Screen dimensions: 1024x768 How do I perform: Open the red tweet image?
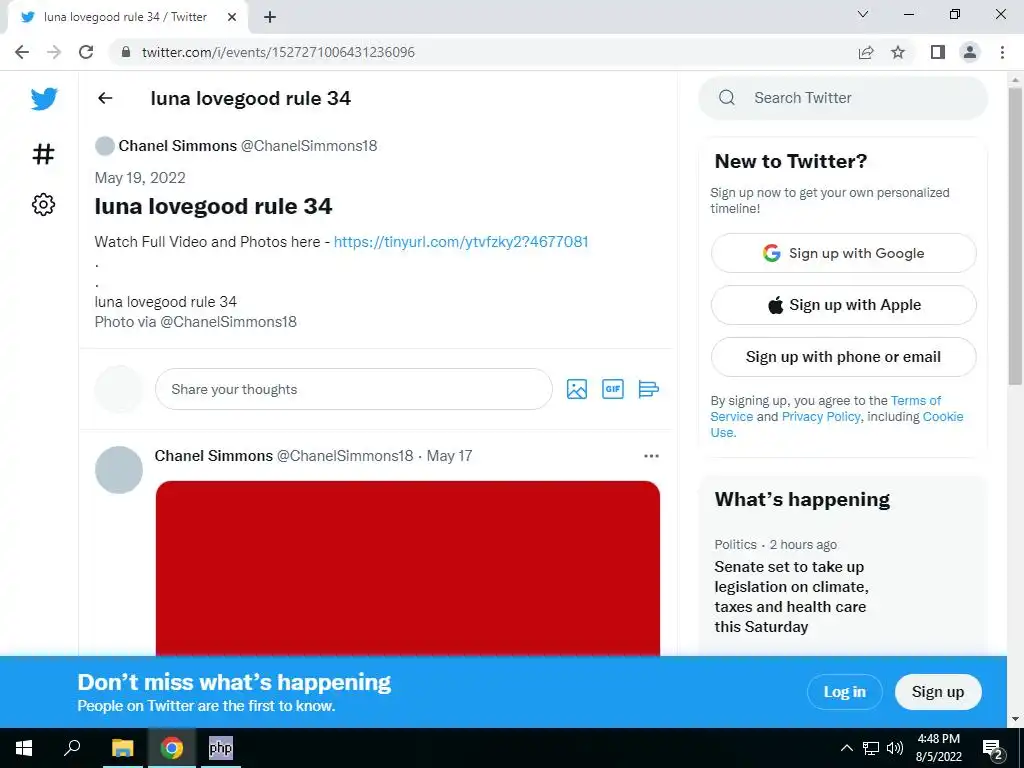tap(408, 568)
